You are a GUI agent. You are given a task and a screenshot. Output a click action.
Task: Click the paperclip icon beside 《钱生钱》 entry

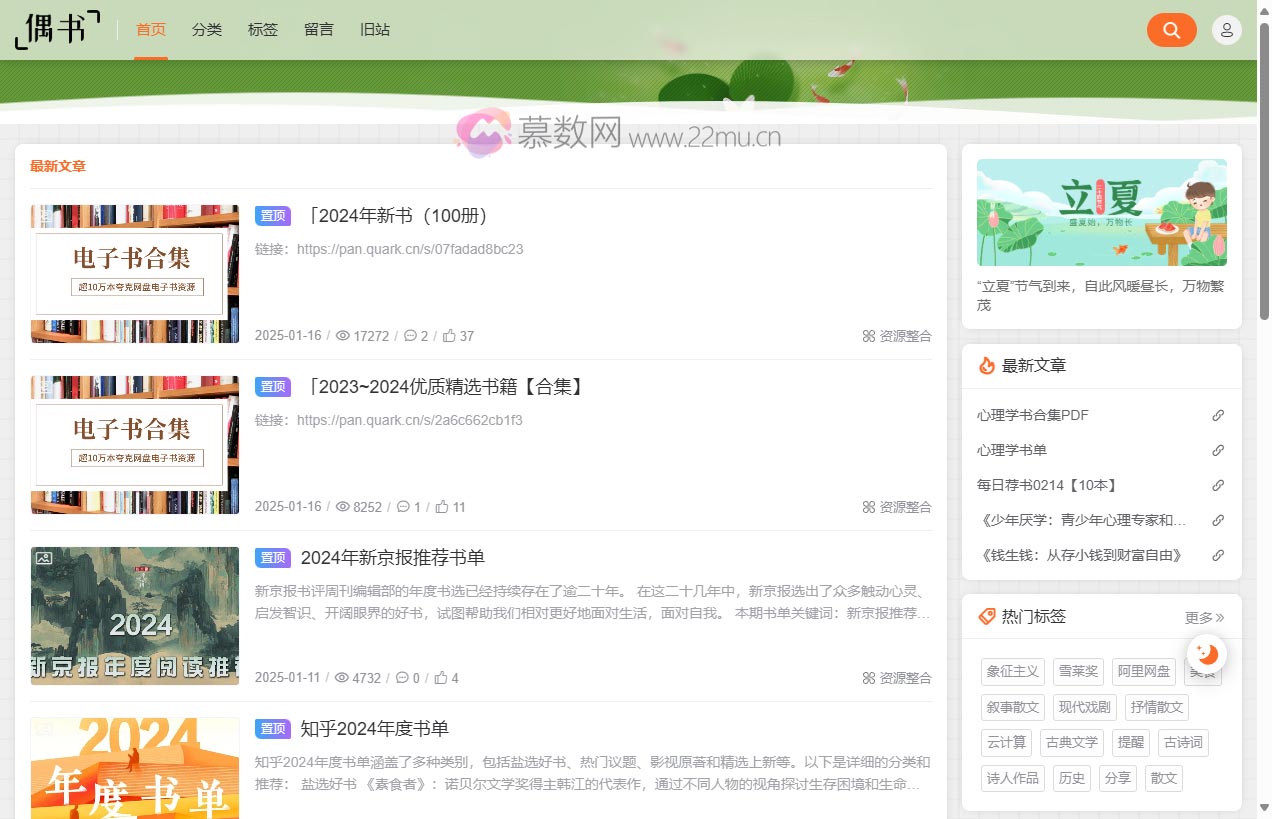pos(1217,554)
